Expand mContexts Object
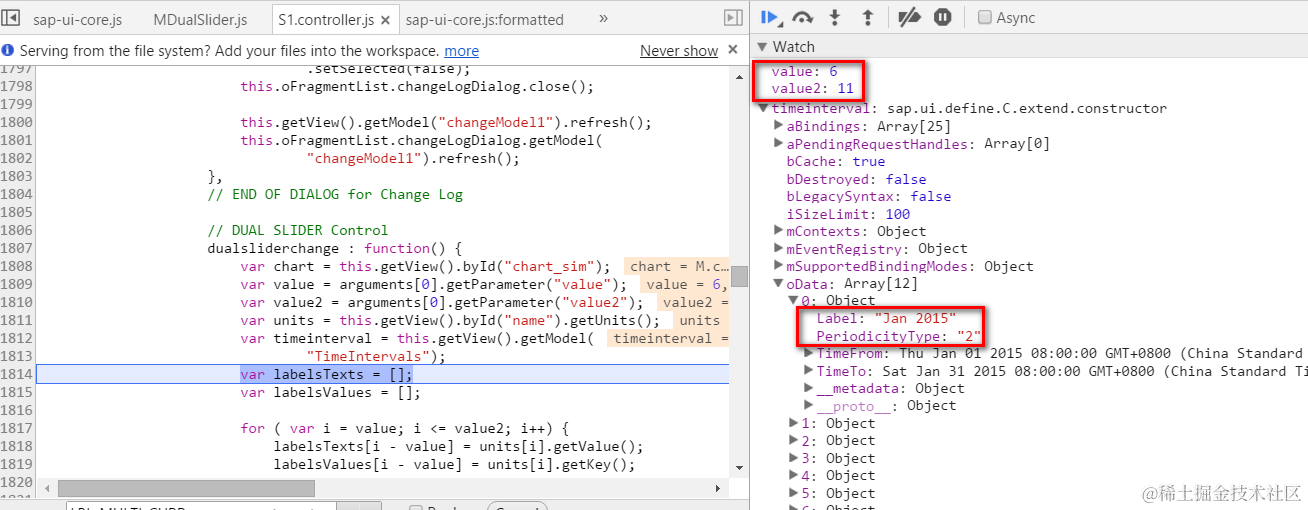The width and height of the screenshot is (1308, 510). click(x=779, y=231)
